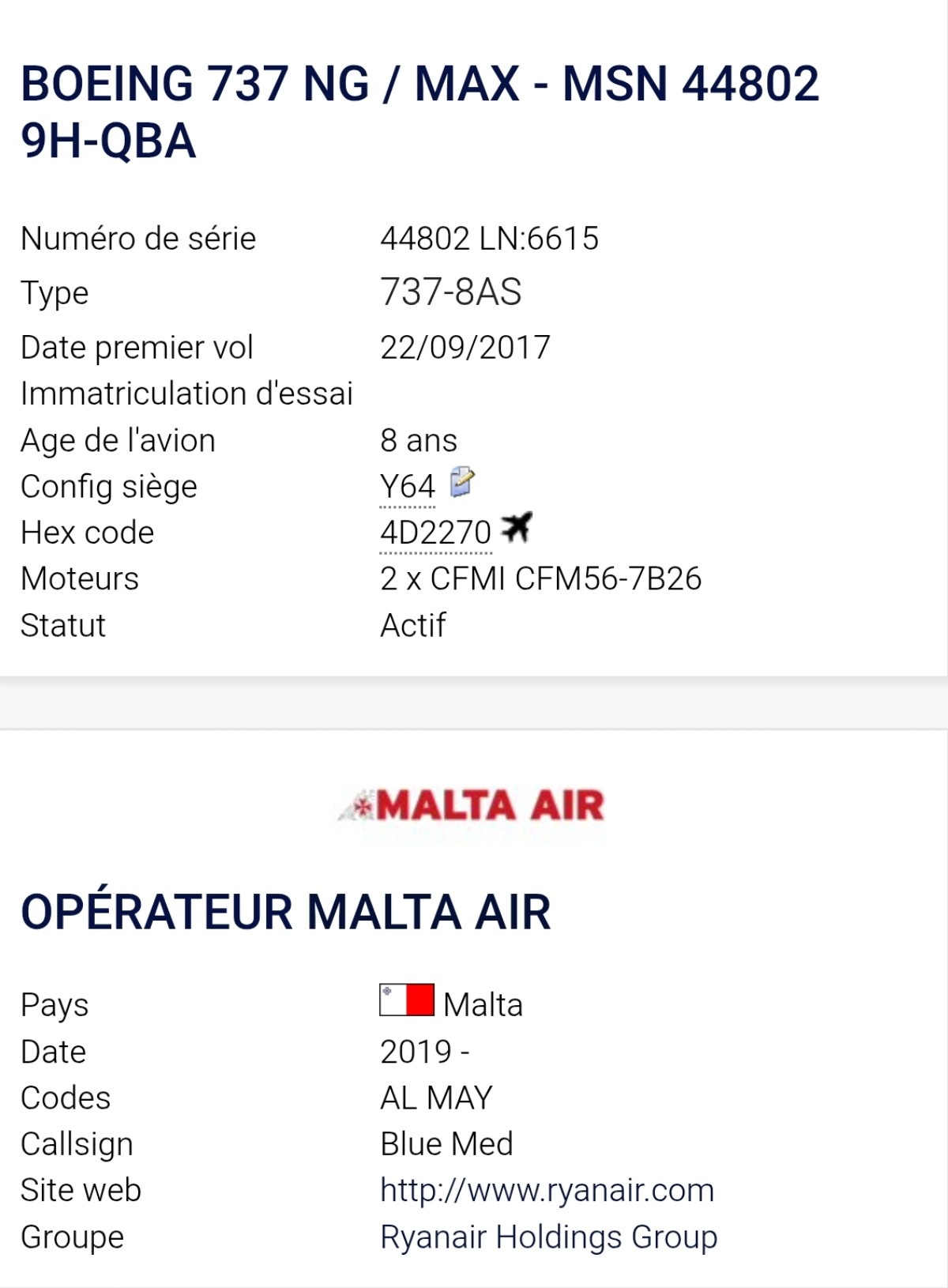Click the Opérateur Malta Air heading
Image resolution: width=948 pixels, height=1288 pixels.
click(x=285, y=913)
